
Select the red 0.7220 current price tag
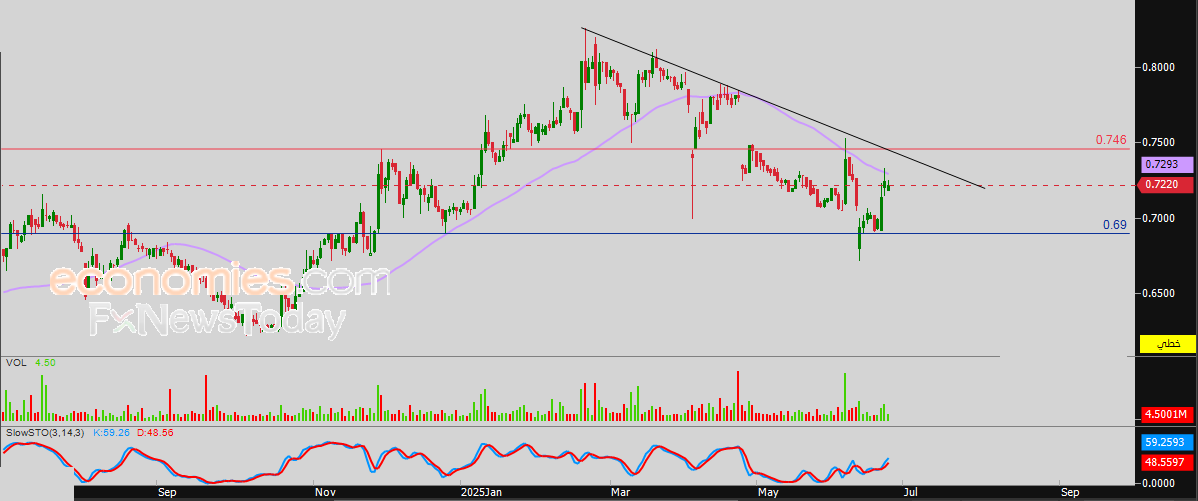pyautogui.click(x=1166, y=185)
